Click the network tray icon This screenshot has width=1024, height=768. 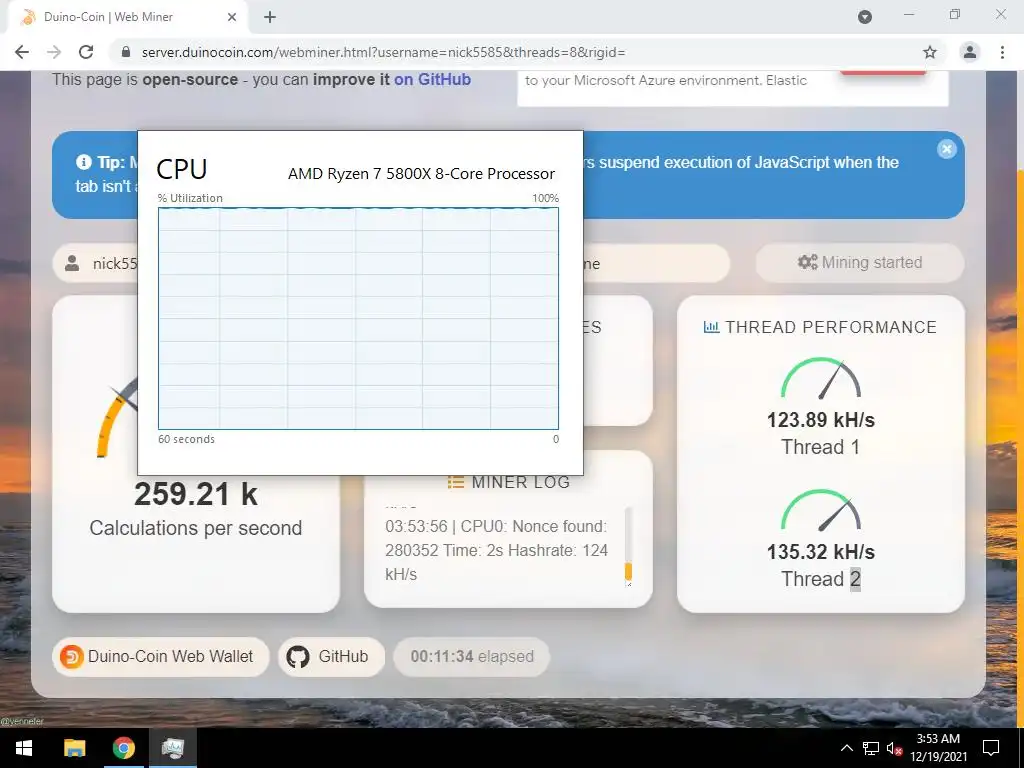pos(871,748)
